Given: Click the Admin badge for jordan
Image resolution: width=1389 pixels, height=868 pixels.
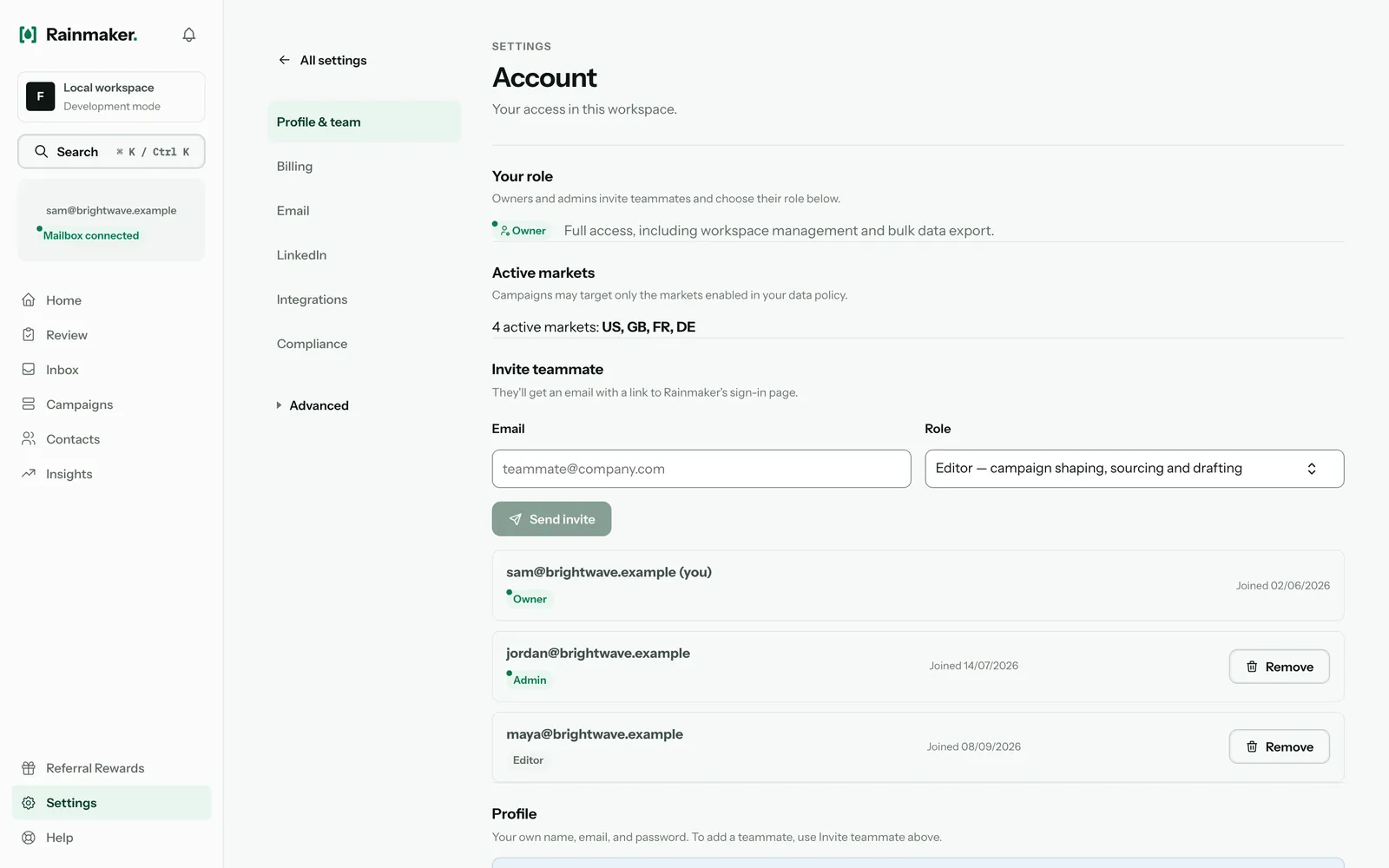Looking at the screenshot, I should pyautogui.click(x=528, y=680).
